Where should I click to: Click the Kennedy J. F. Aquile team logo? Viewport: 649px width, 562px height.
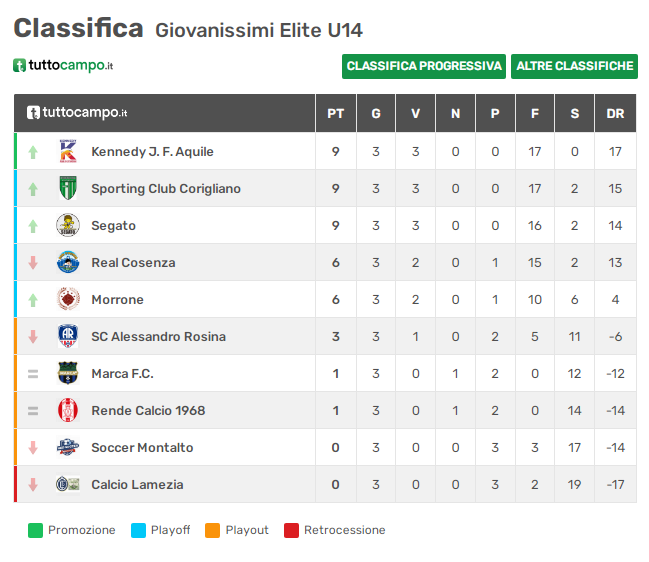(x=68, y=151)
